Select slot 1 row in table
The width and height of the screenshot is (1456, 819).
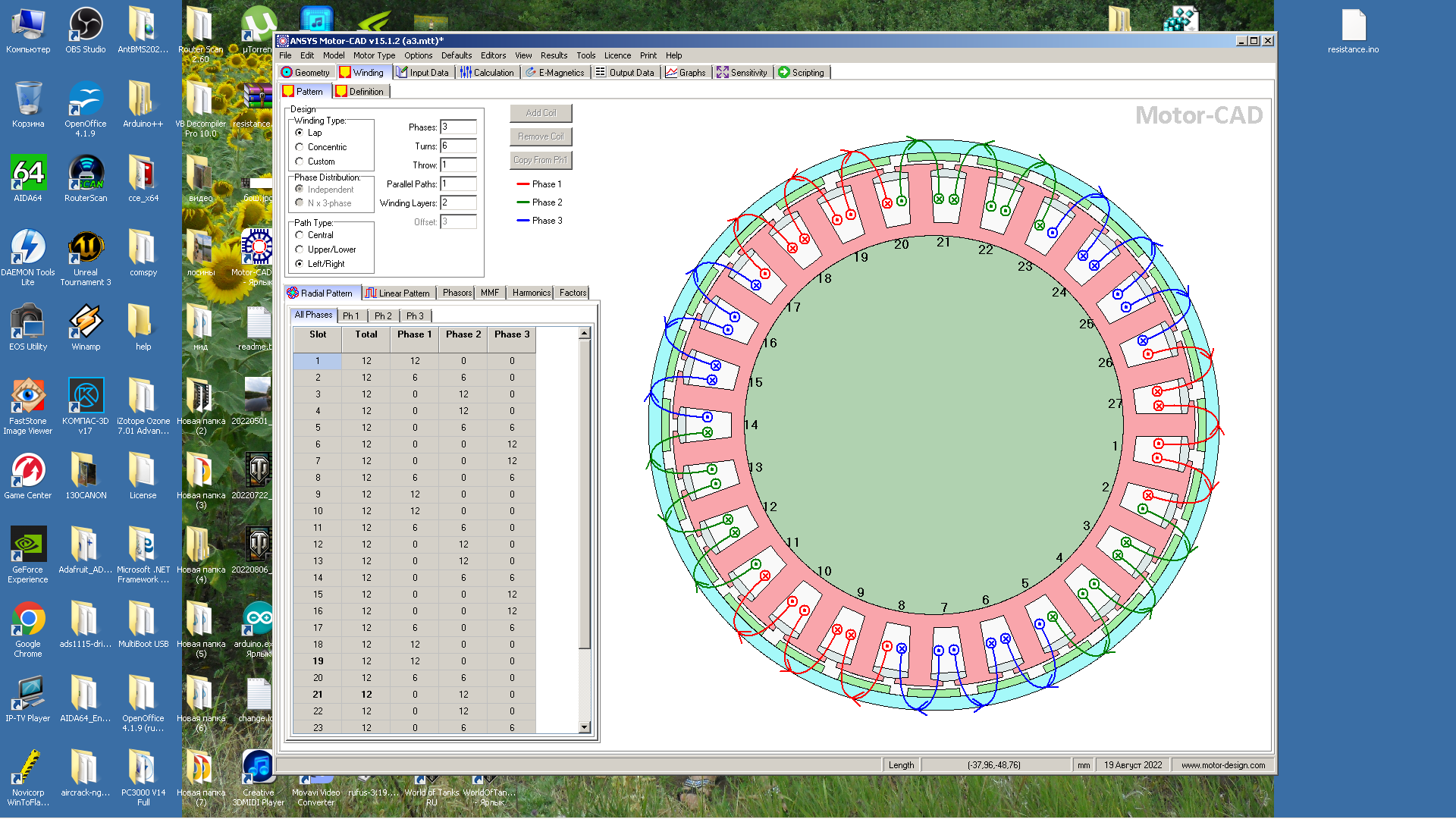[415, 361]
